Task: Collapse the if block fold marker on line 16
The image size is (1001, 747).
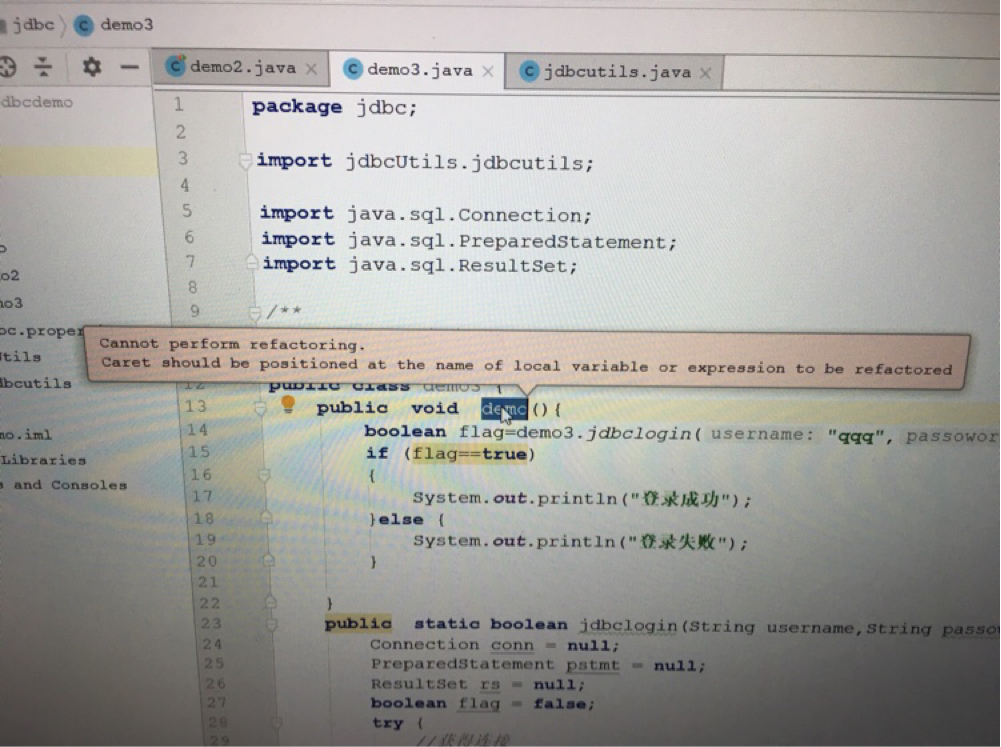Action: (x=264, y=475)
